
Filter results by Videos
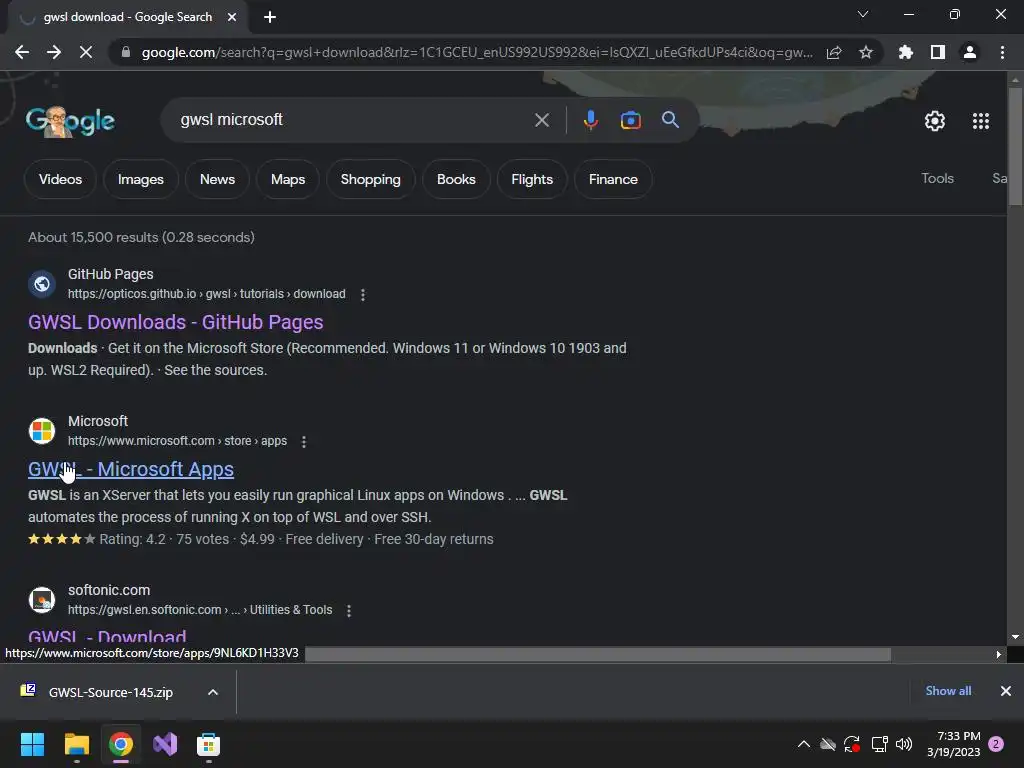click(x=60, y=180)
